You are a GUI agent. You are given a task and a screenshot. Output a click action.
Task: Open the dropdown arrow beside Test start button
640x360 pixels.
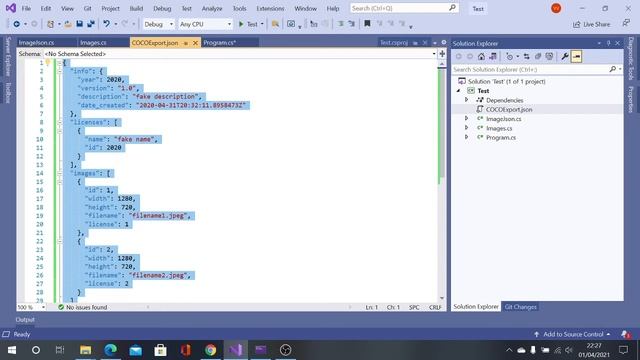pyautogui.click(x=262, y=24)
